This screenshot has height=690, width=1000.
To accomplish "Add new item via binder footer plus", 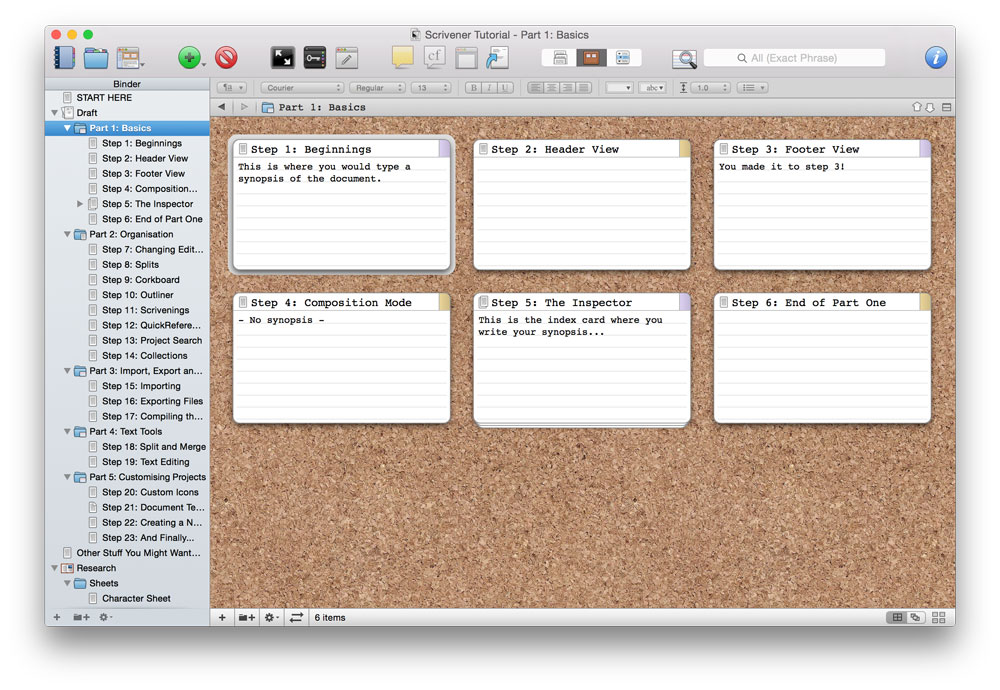I will pos(57,617).
